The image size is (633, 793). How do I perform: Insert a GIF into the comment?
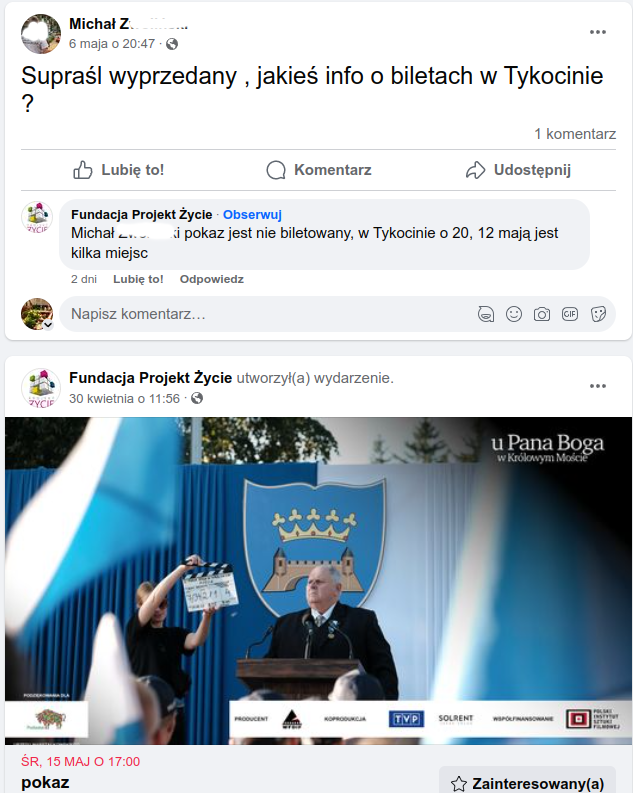pos(570,314)
